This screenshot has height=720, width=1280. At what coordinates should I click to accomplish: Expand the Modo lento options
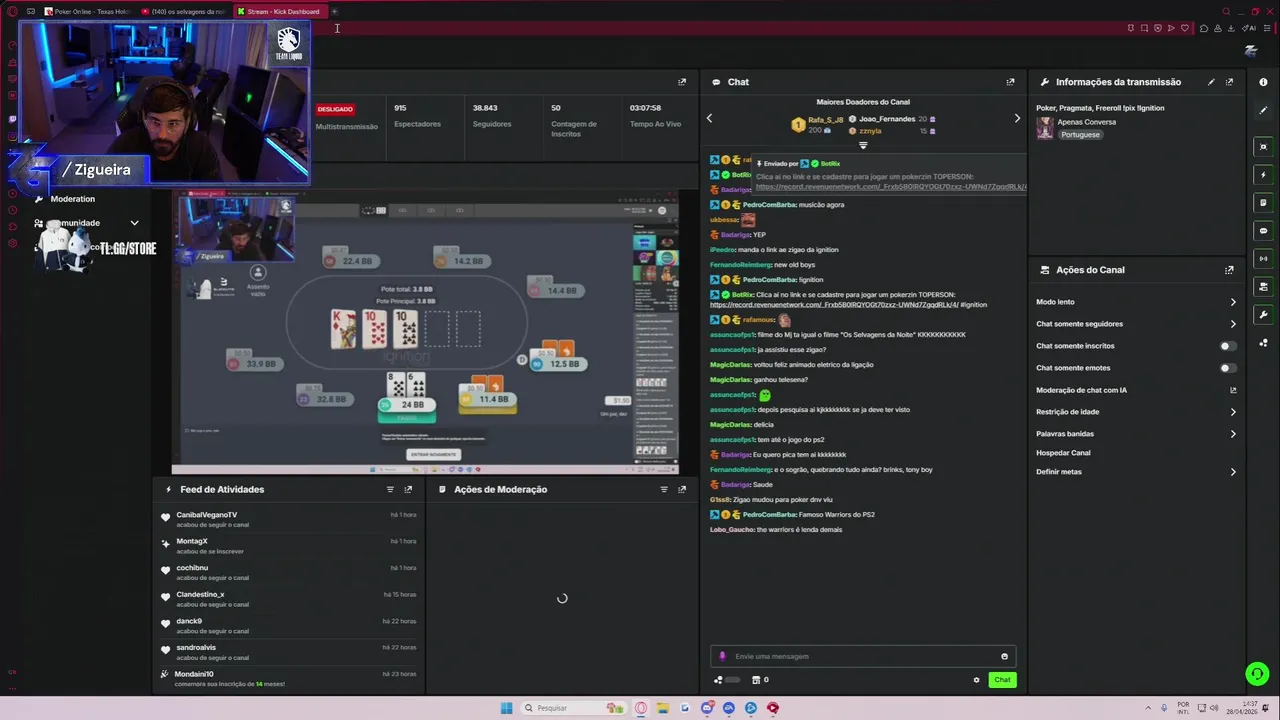(x=1232, y=302)
